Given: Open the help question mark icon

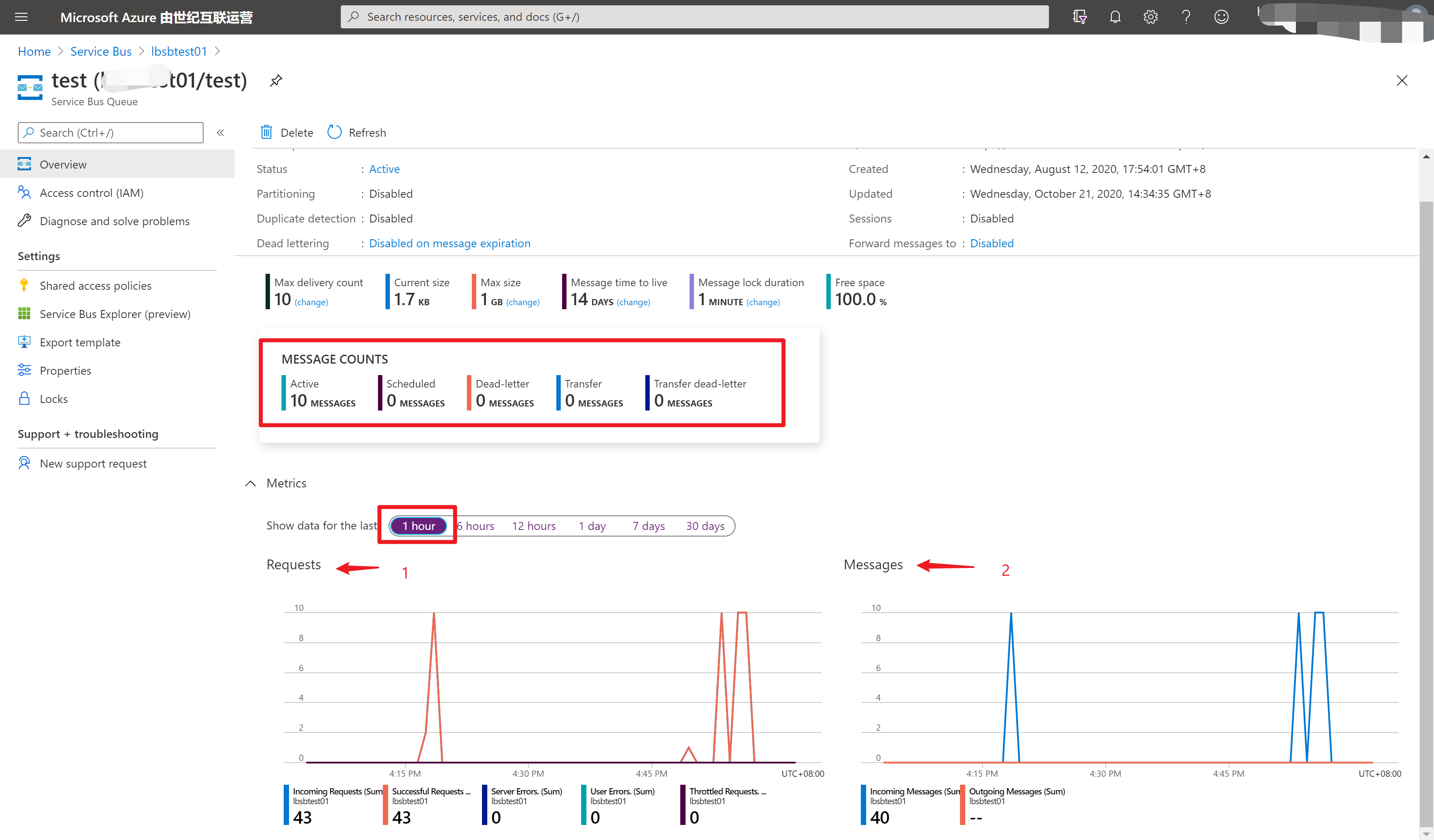Looking at the screenshot, I should click(1186, 17).
